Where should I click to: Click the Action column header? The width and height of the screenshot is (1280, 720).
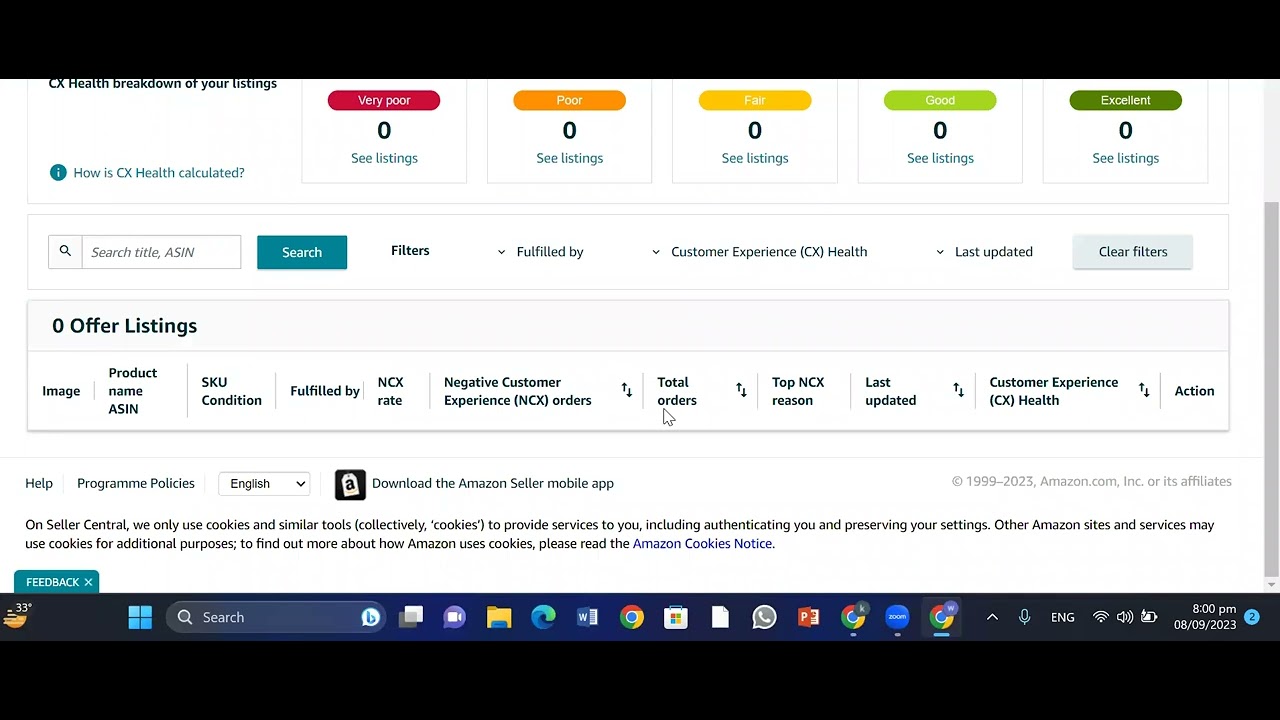[x=1194, y=391]
